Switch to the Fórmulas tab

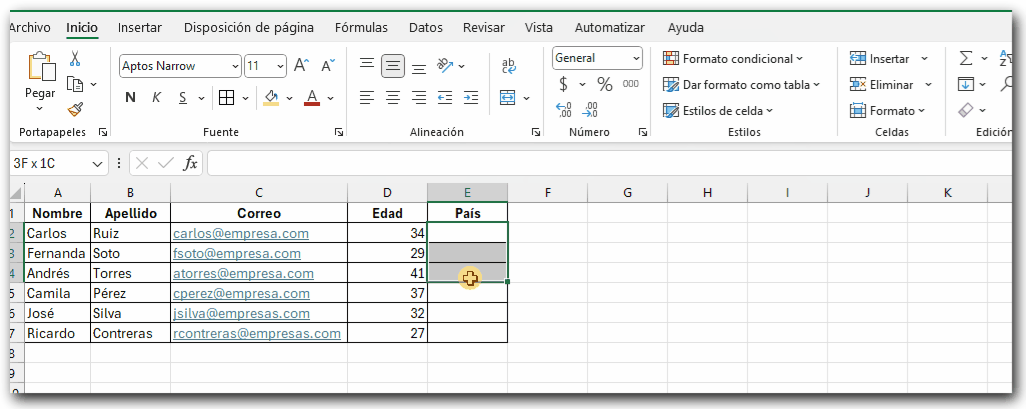(x=361, y=27)
